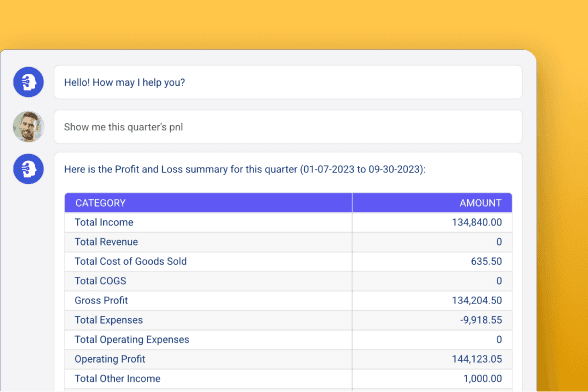This screenshot has width=588, height=392.
Task: Click the user profile photo avatar
Action: point(28,126)
